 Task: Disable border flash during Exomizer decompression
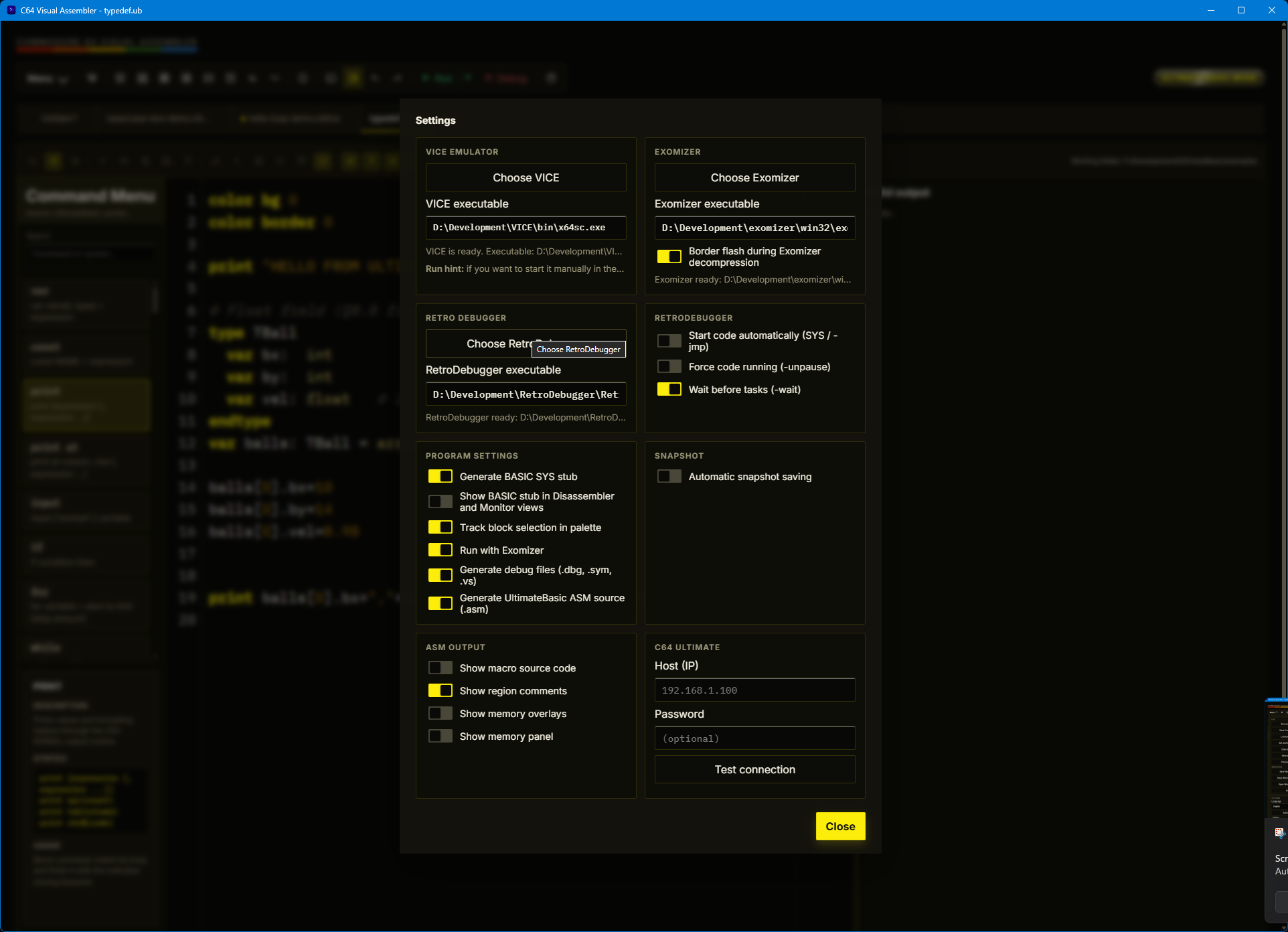[669, 256]
